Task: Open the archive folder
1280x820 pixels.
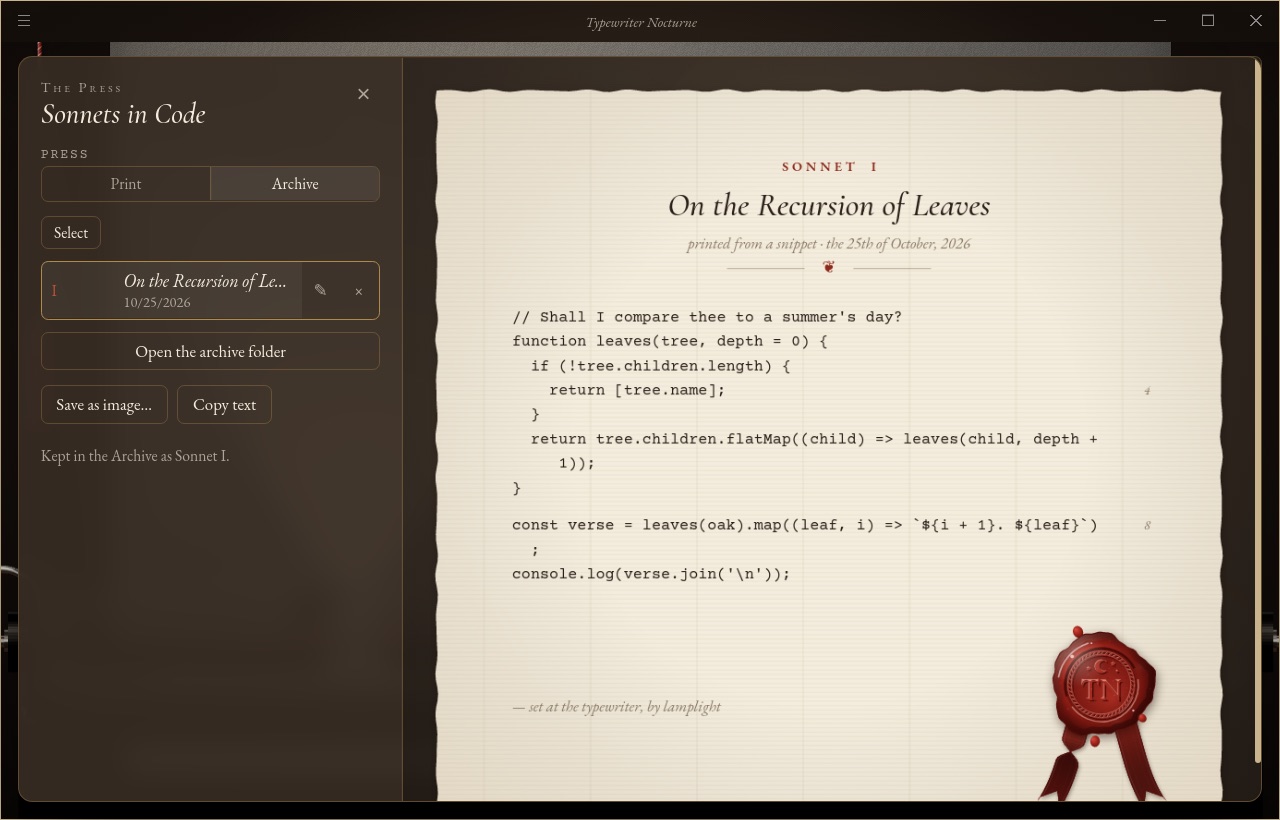Action: (210, 351)
